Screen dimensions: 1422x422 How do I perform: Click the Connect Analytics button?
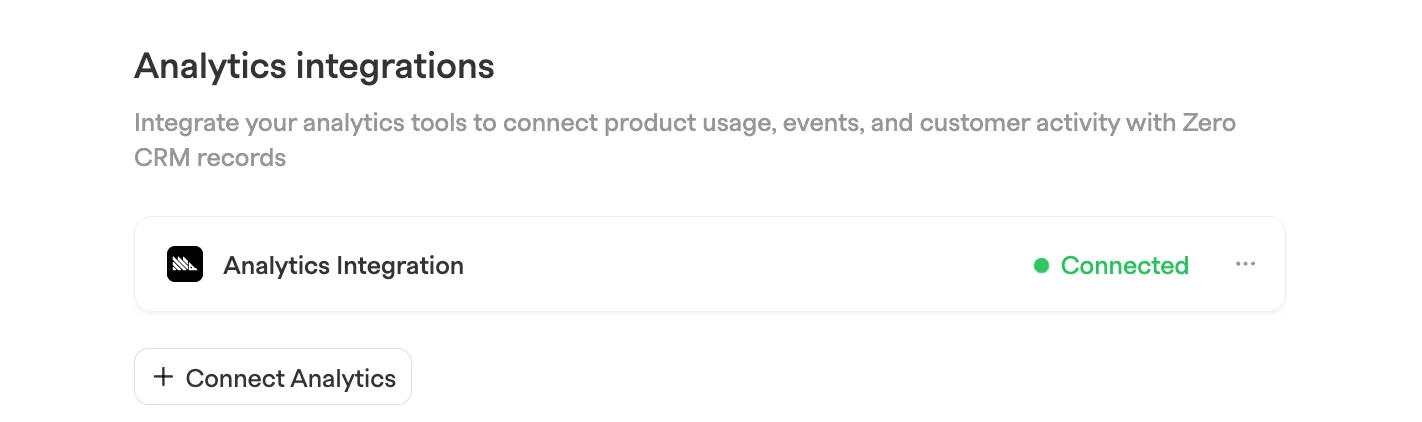coord(273,377)
